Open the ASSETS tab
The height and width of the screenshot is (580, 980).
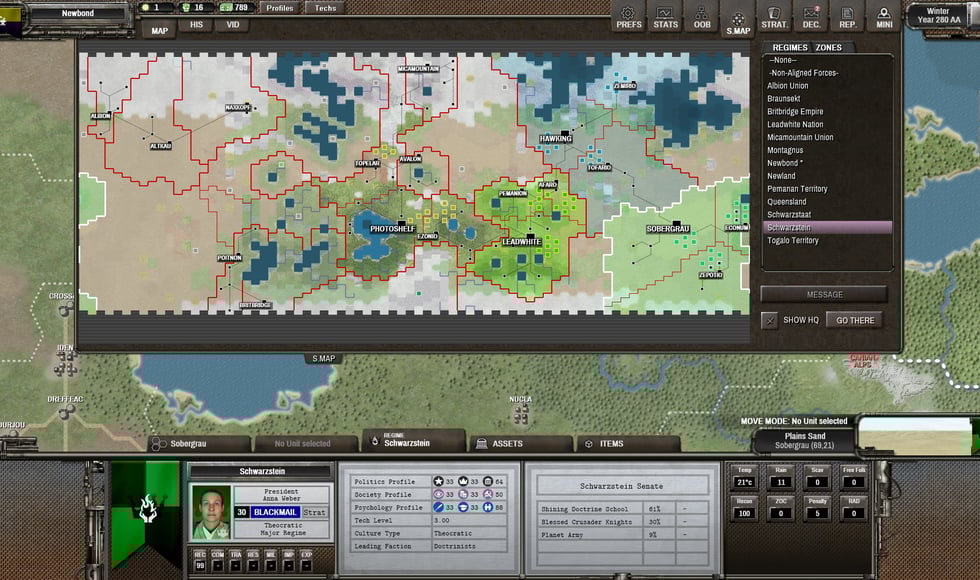[521, 444]
